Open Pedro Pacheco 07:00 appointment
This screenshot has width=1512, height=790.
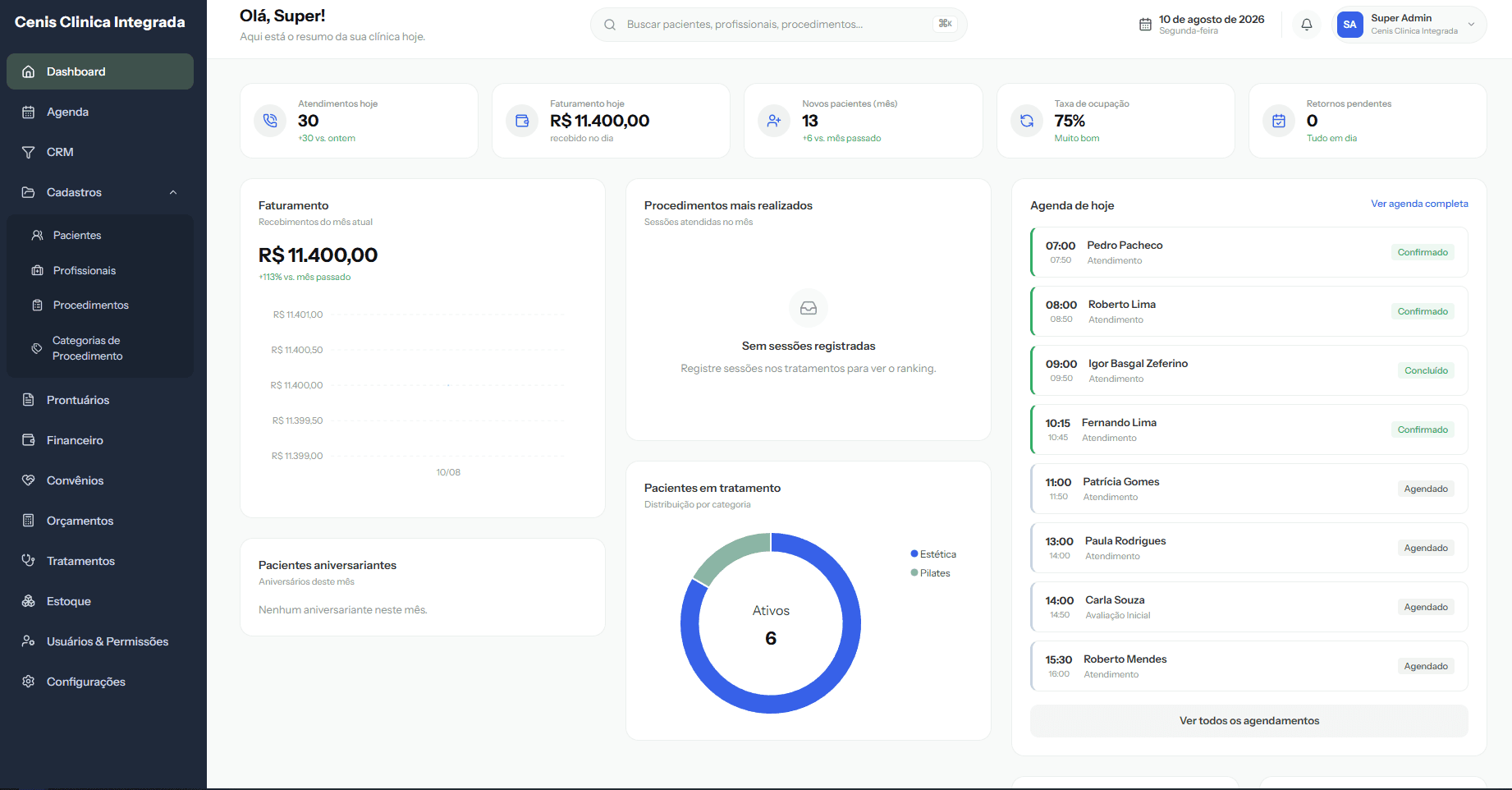tap(1249, 252)
